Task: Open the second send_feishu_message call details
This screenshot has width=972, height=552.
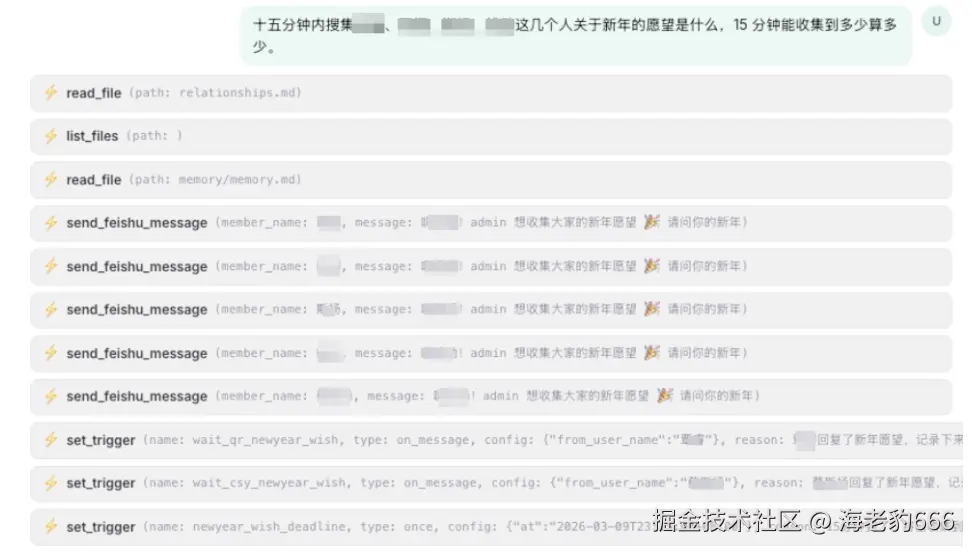Action: click(x=491, y=267)
